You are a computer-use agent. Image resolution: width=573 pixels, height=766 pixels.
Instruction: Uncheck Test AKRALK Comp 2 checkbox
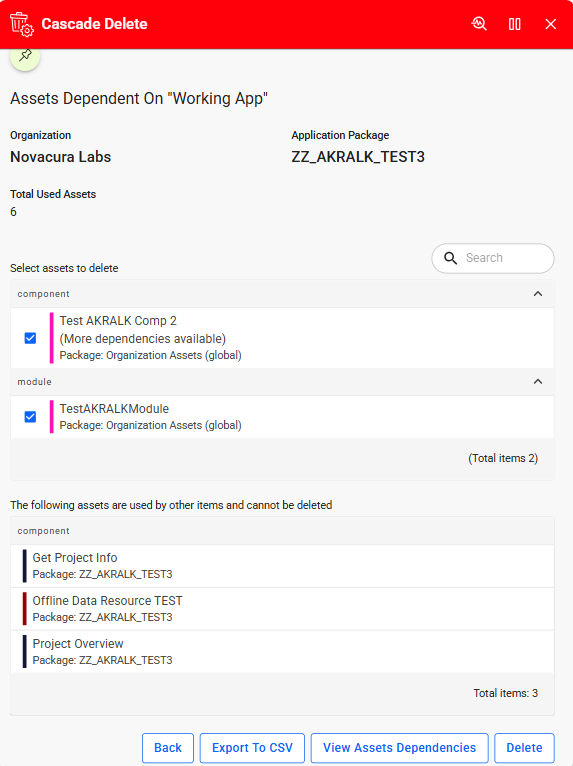pyautogui.click(x=30, y=338)
